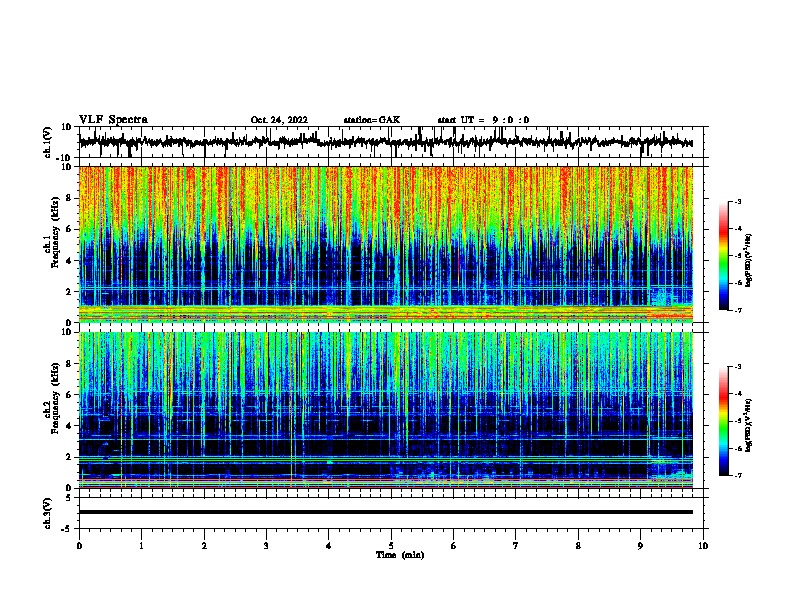Screen dimensions: 792x612
Task: Click the "start UT = 9 : 0 : 0" text
Action: pyautogui.click(x=483, y=120)
